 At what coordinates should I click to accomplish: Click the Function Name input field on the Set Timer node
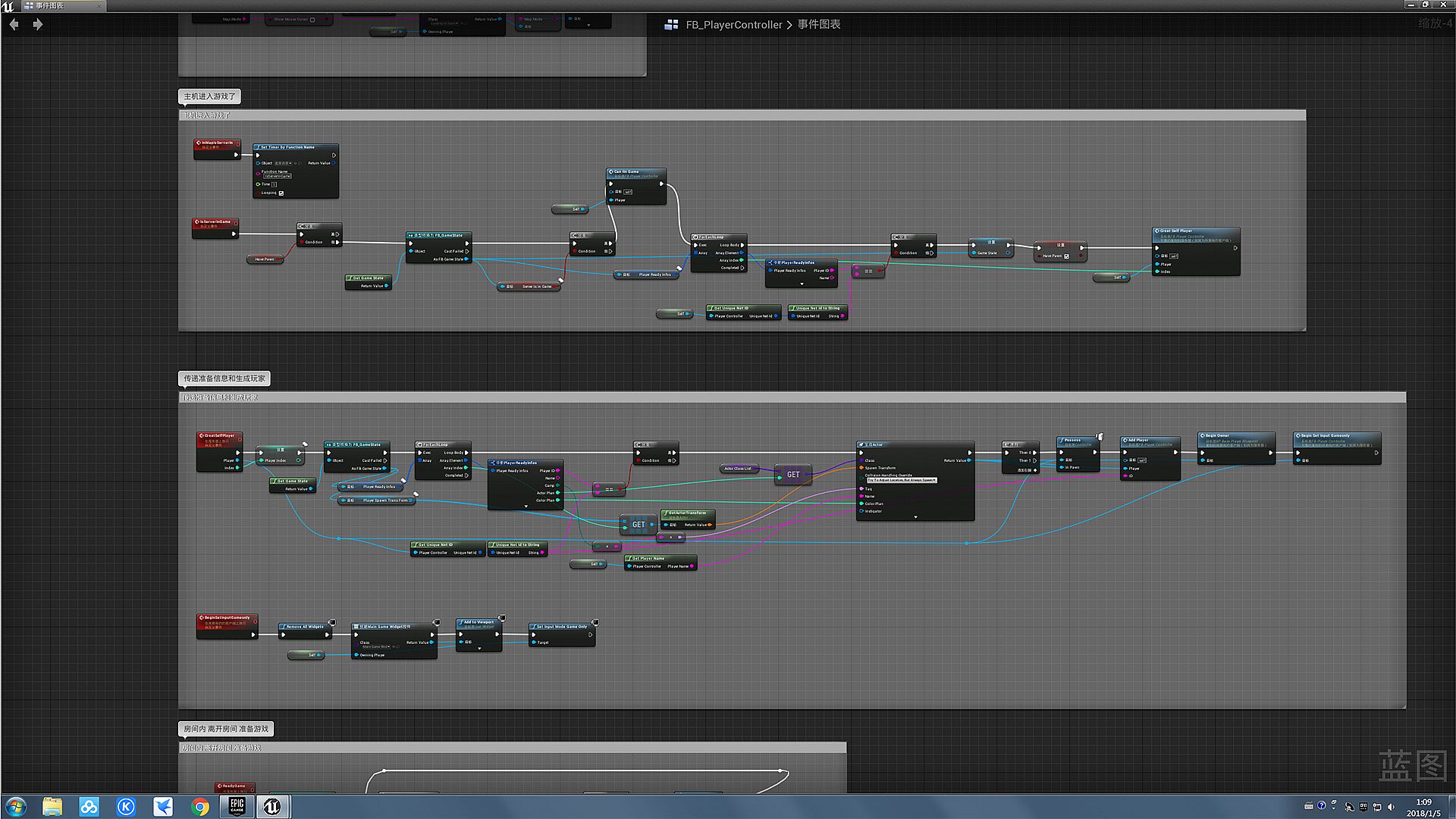(x=277, y=176)
